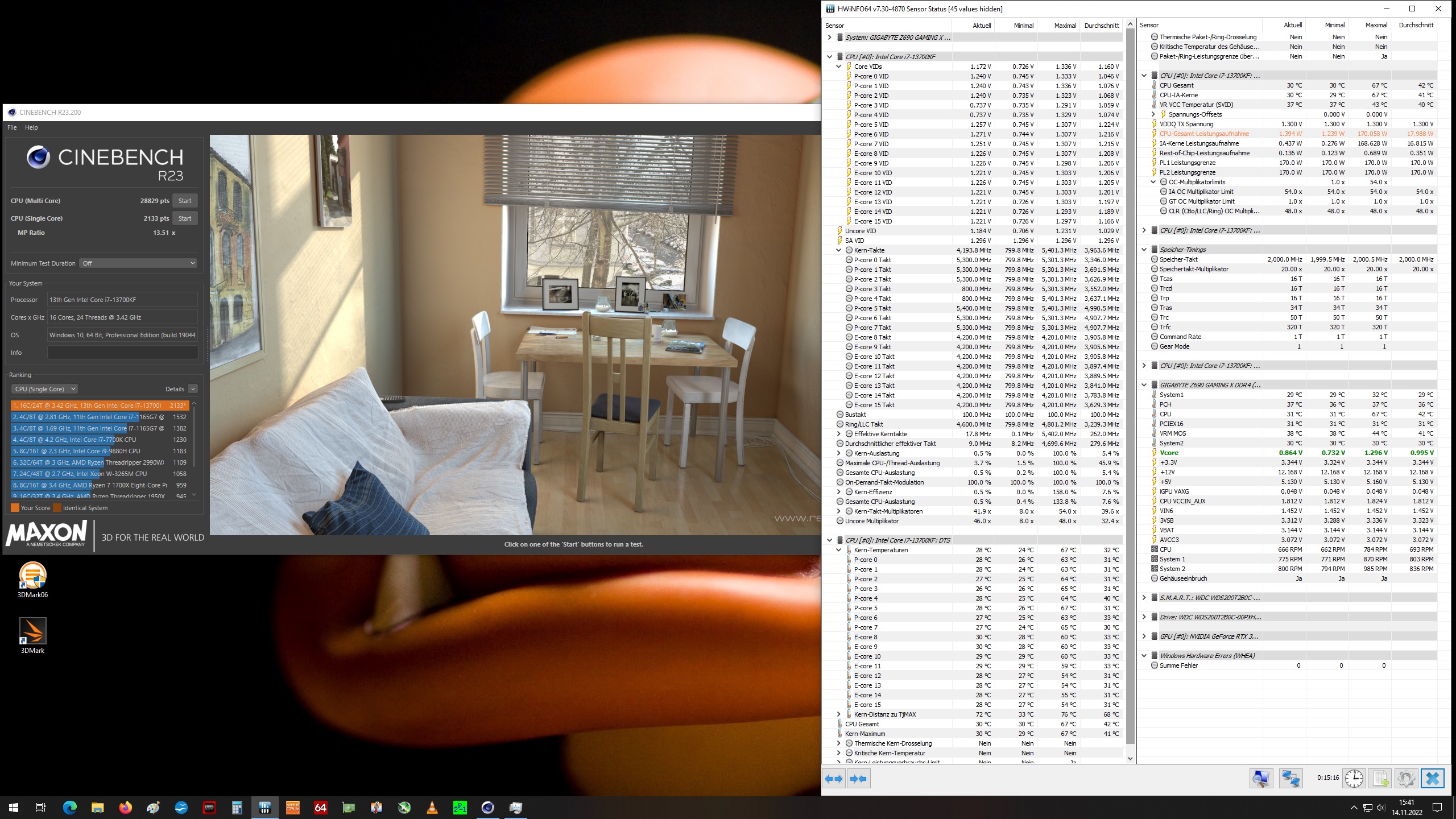Open remote monitoring via the network icon
The width and height of the screenshot is (1456, 819).
pos(1290,778)
